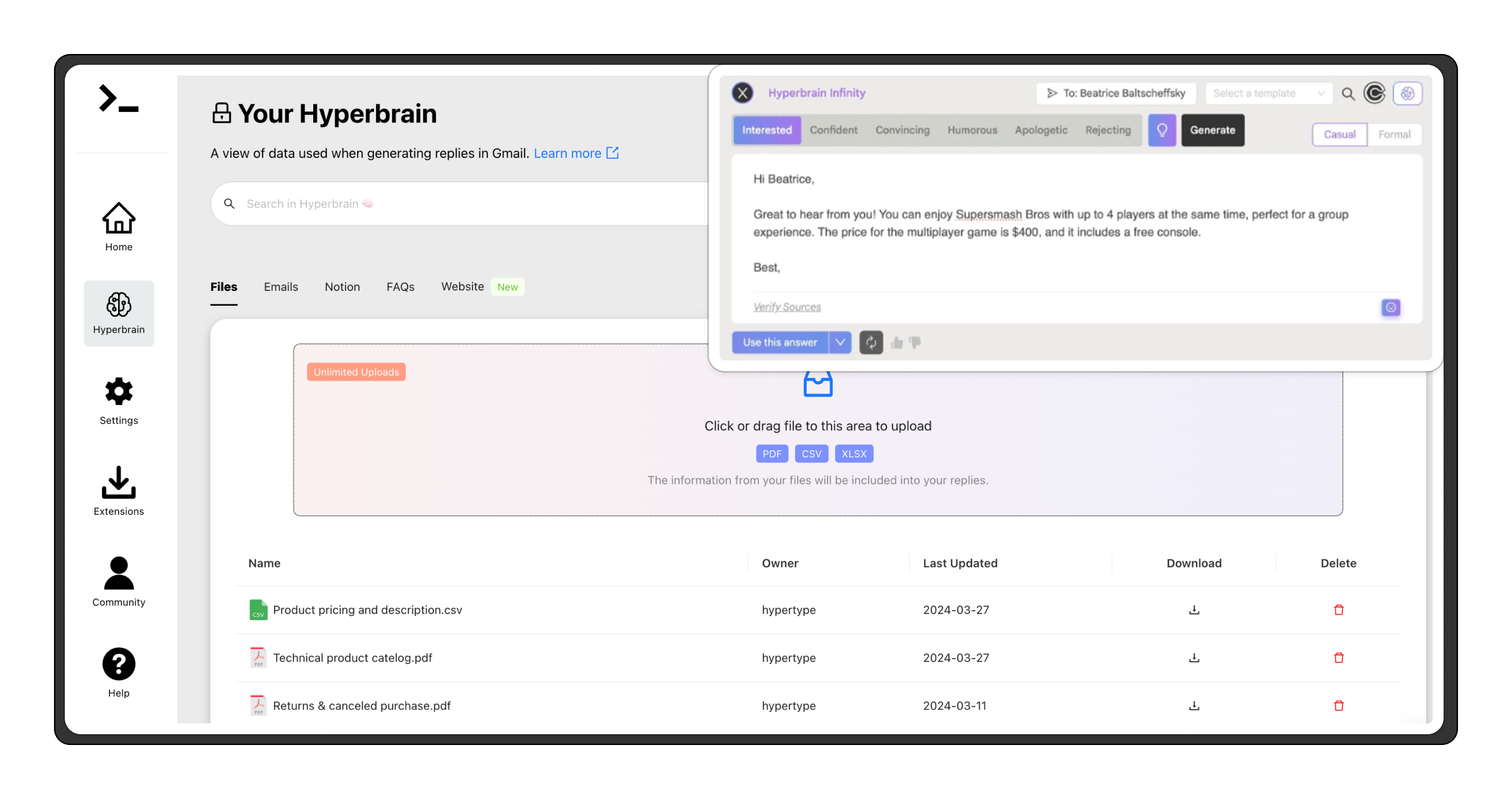Open the Select a template dropdown
Screen dimensions: 1512x799
coord(1268,93)
